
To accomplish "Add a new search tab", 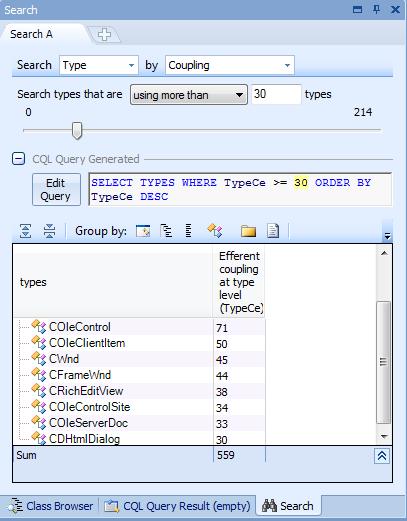I will (x=104, y=34).
